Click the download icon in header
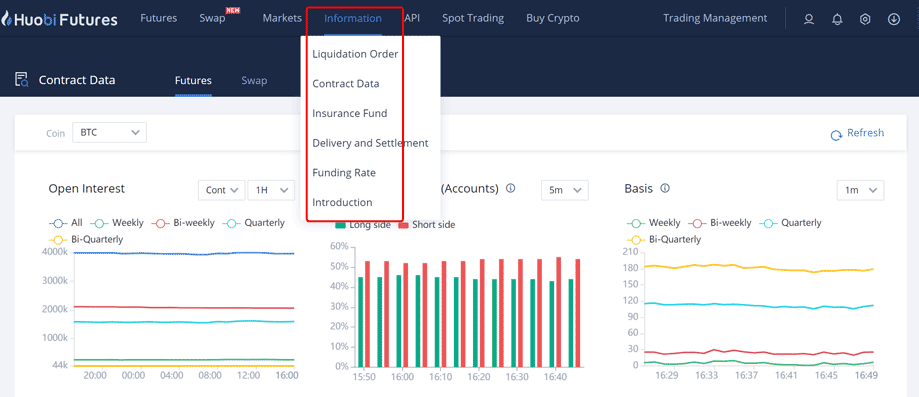The width and height of the screenshot is (919, 397). pyautogui.click(x=894, y=19)
